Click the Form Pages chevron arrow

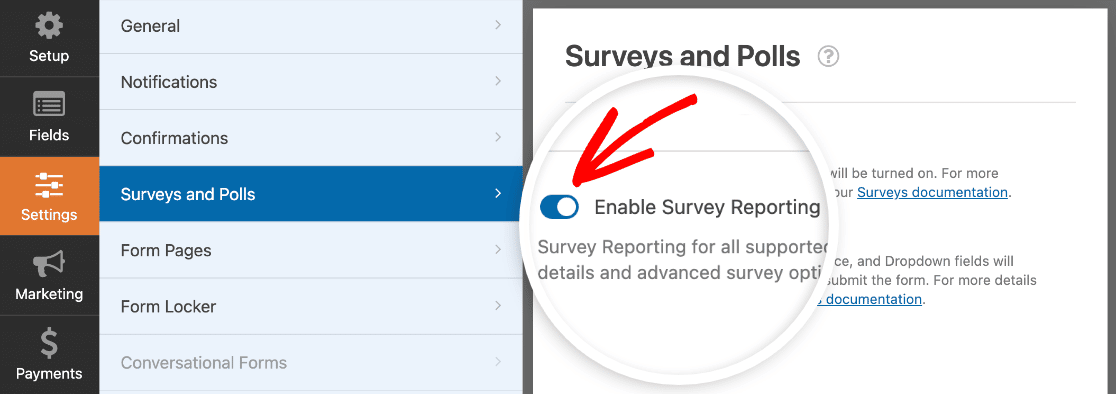498,250
